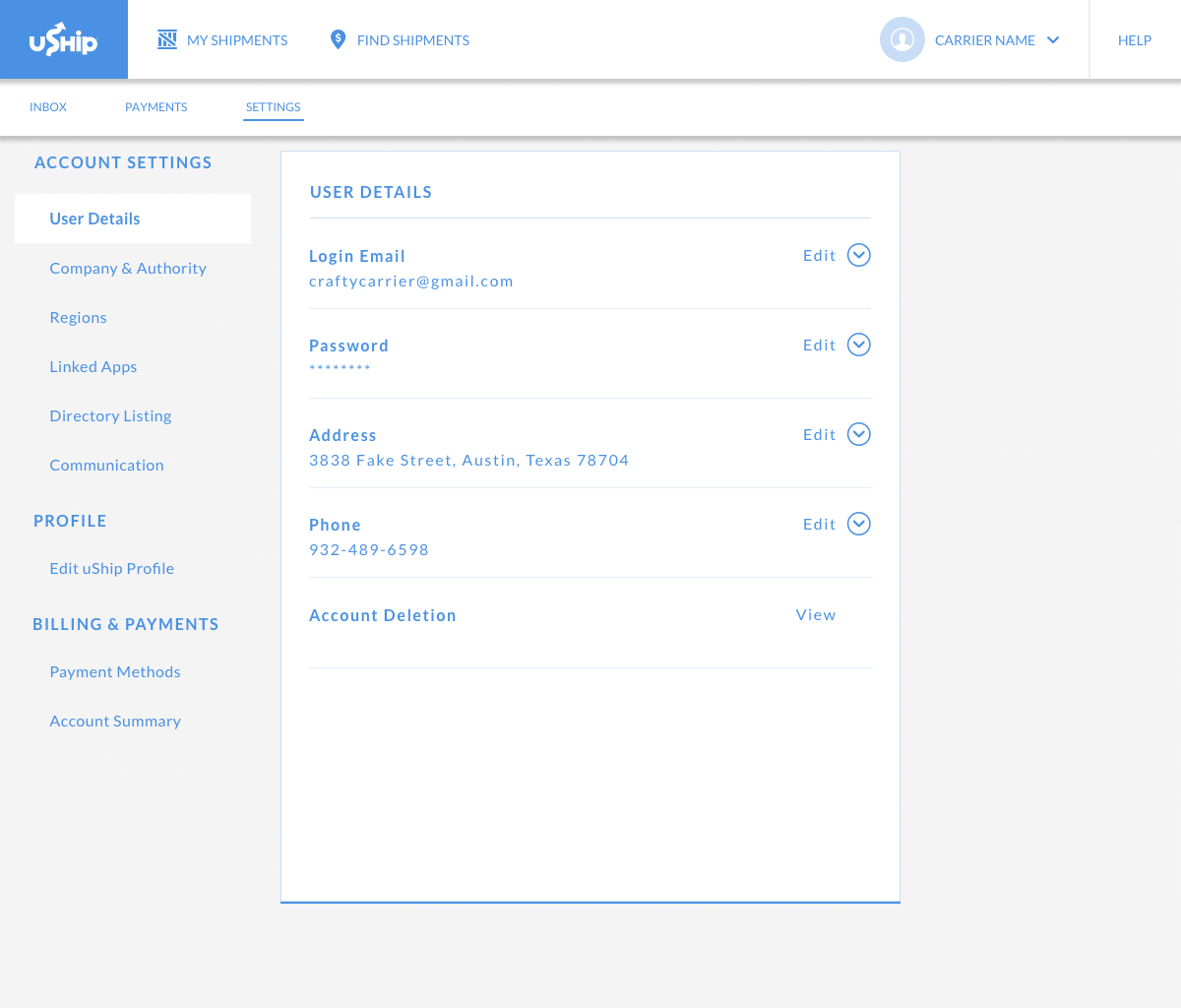Image resolution: width=1181 pixels, height=1008 pixels.
Task: Click the Find Shipments location pin icon
Action: pos(338,39)
